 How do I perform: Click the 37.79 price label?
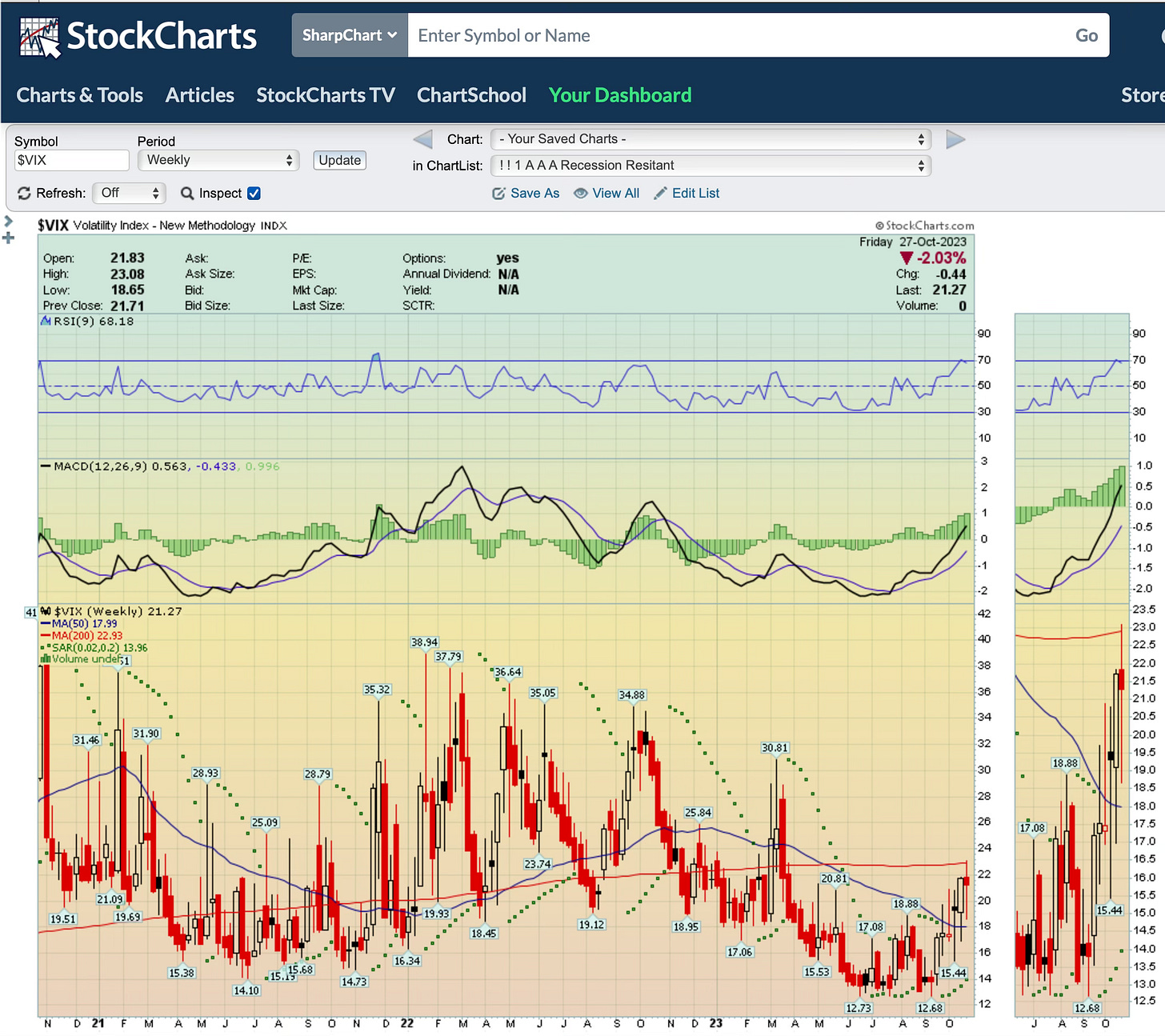click(x=448, y=657)
